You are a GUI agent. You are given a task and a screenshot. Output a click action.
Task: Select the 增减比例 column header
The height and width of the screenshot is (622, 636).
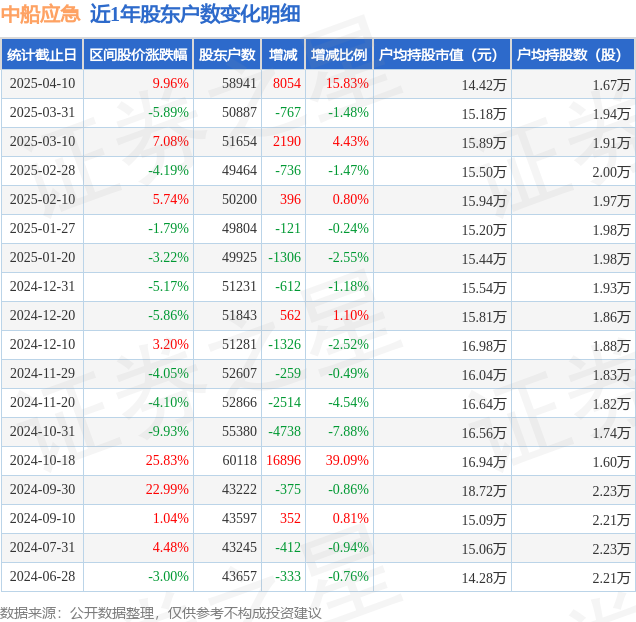[x=339, y=54]
